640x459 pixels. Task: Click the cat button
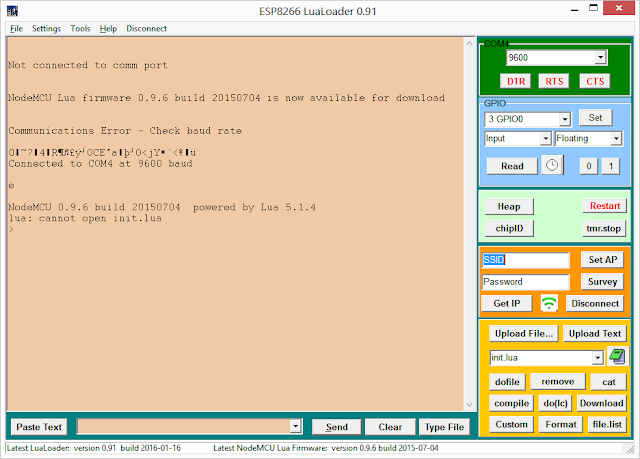(609, 382)
